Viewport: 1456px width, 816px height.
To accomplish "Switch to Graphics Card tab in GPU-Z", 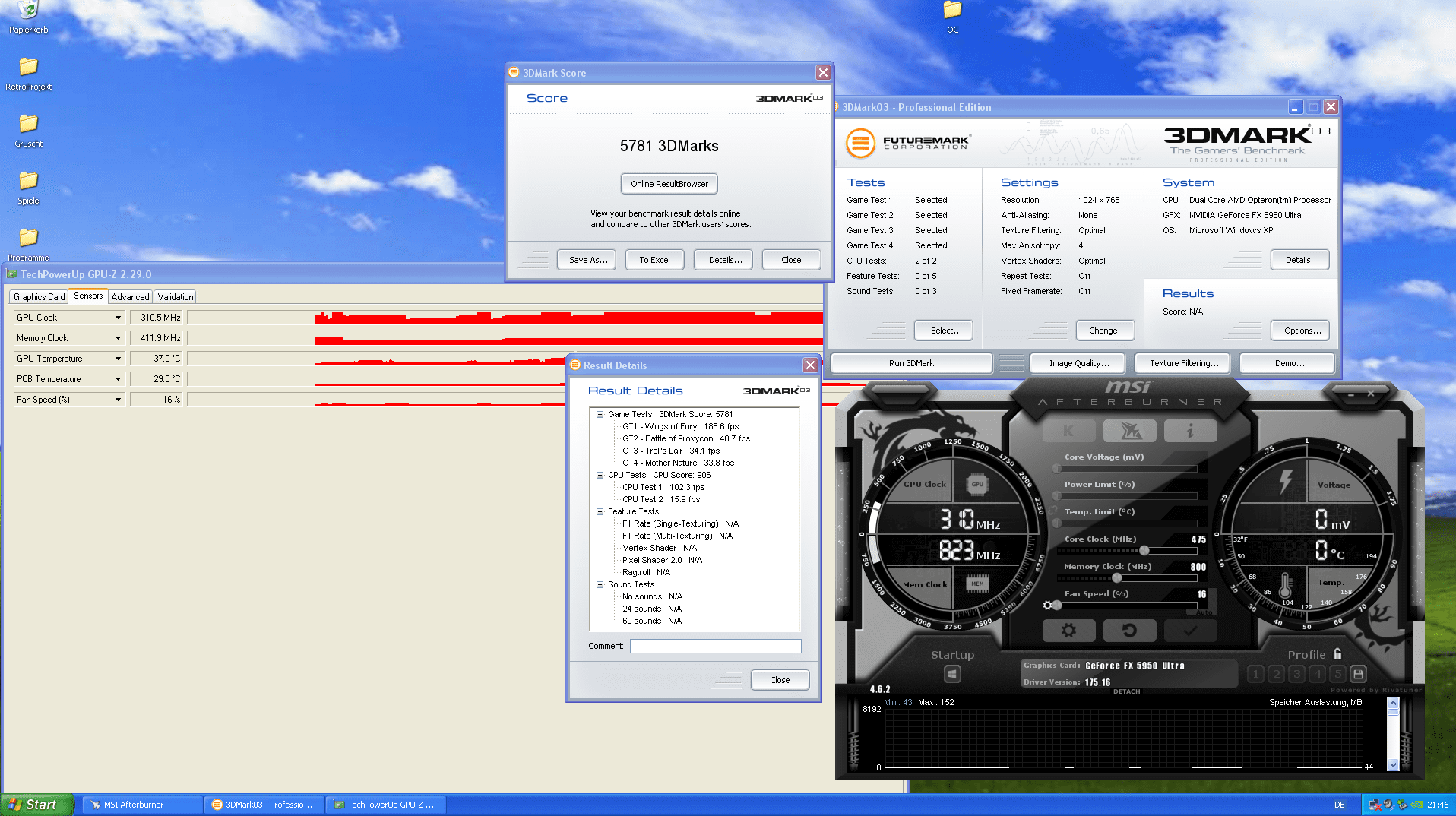I will pos(39,297).
